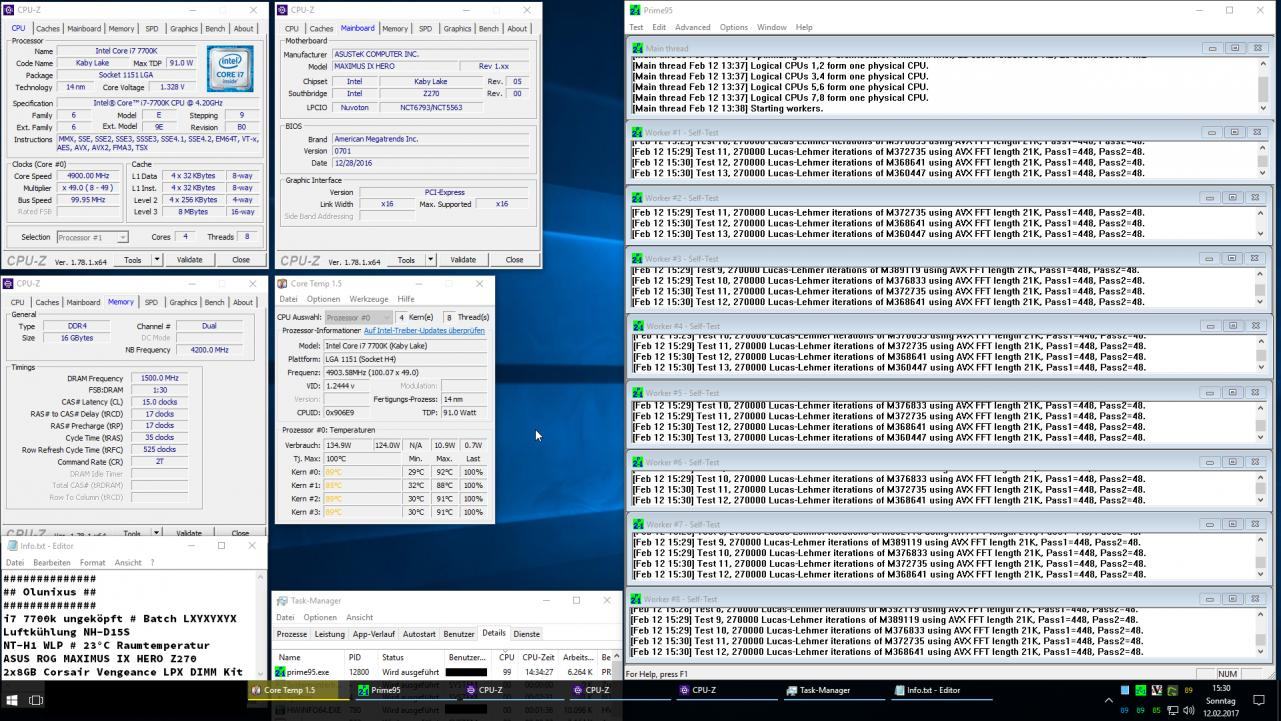The width and height of the screenshot is (1281, 721).
Task: Click Core Temp title bar icon
Action: (283, 284)
